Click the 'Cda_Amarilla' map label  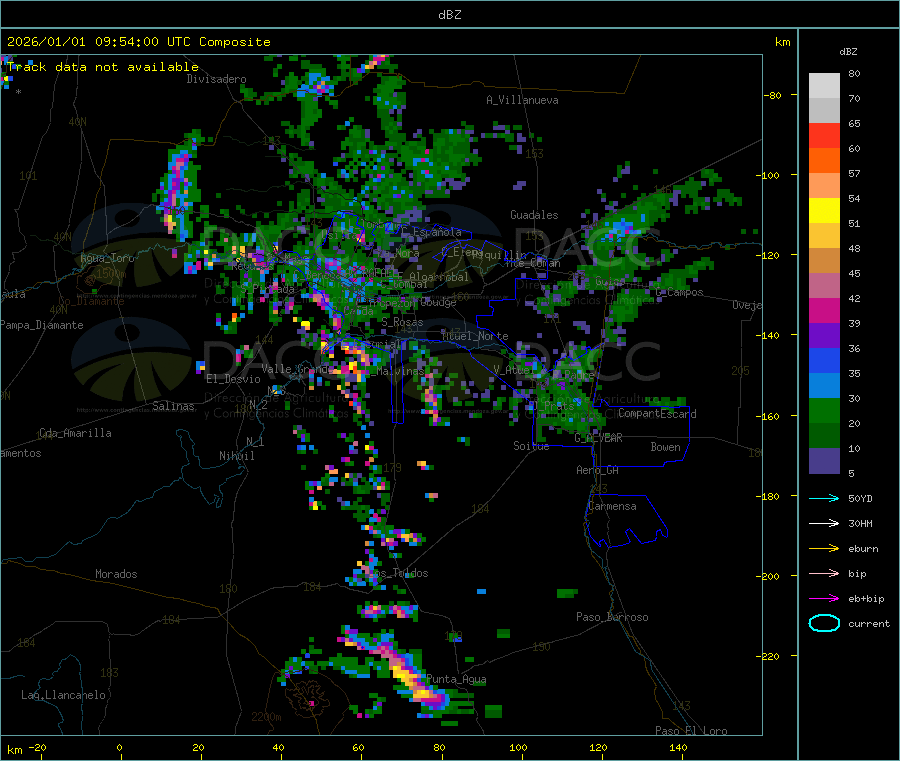pos(75,433)
